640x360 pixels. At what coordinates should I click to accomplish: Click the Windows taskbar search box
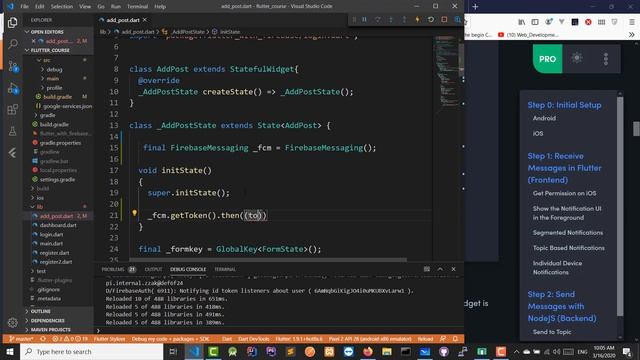[x=91, y=351]
